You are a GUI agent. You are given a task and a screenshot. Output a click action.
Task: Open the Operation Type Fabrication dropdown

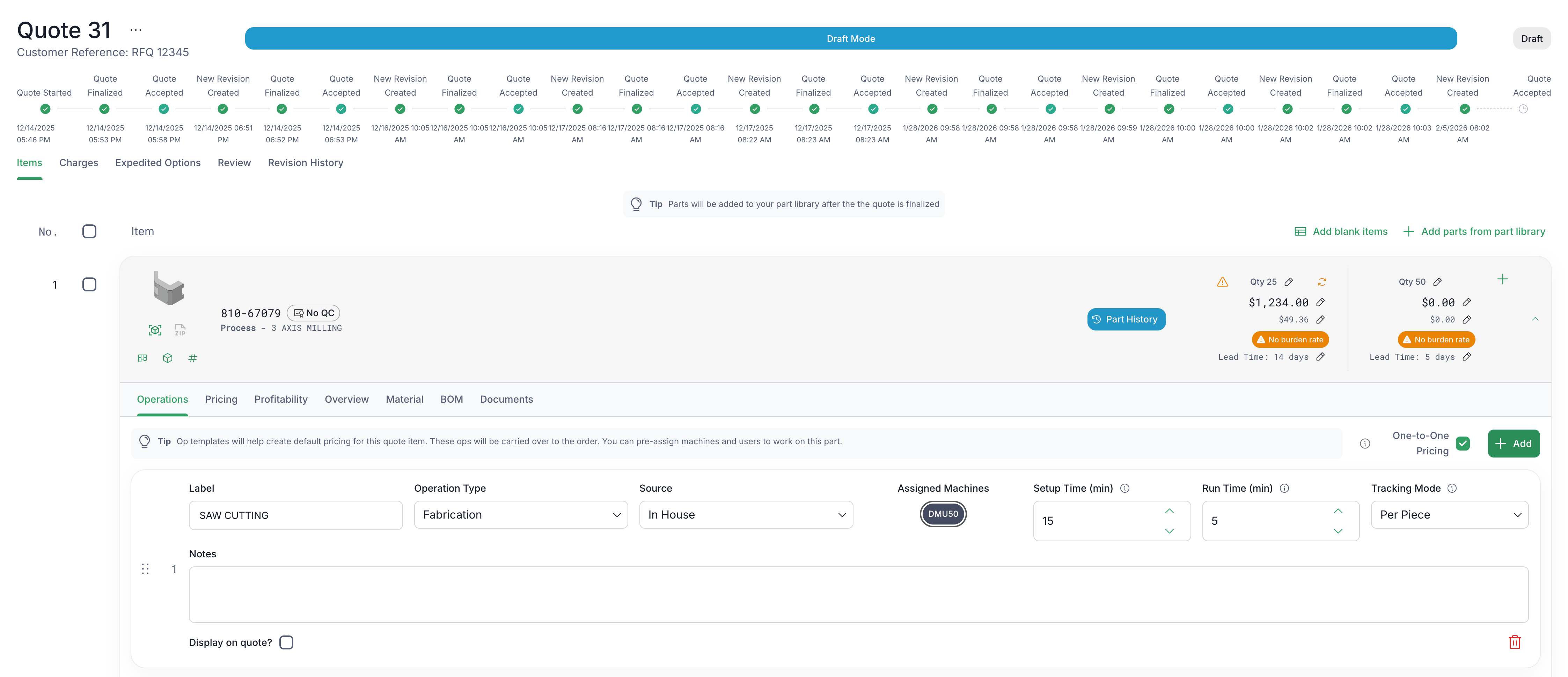(x=520, y=515)
